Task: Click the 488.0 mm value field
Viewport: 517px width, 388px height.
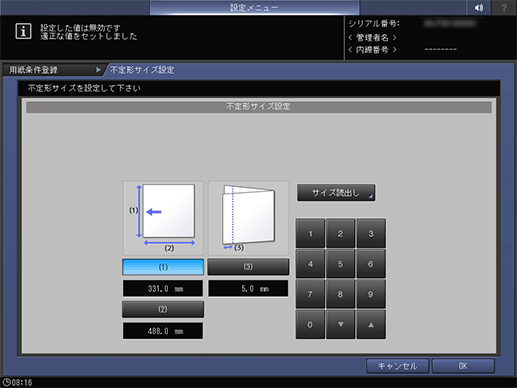Action: coord(163,331)
